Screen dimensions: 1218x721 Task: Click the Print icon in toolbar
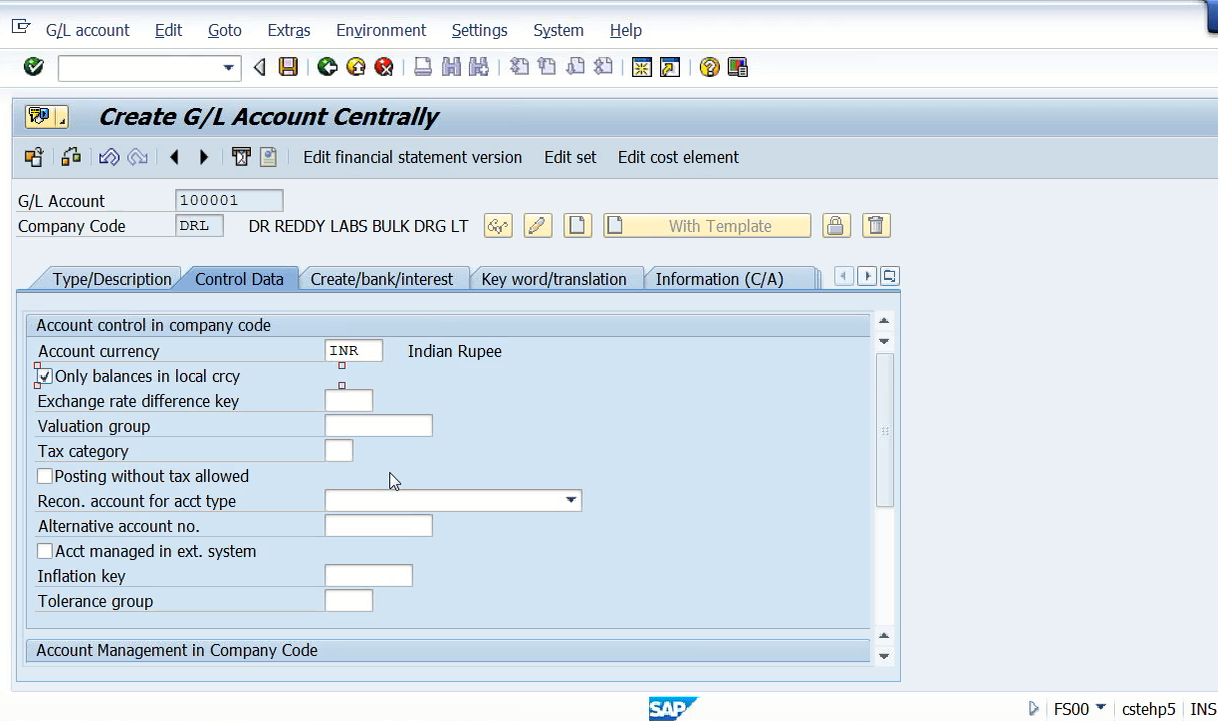423,67
